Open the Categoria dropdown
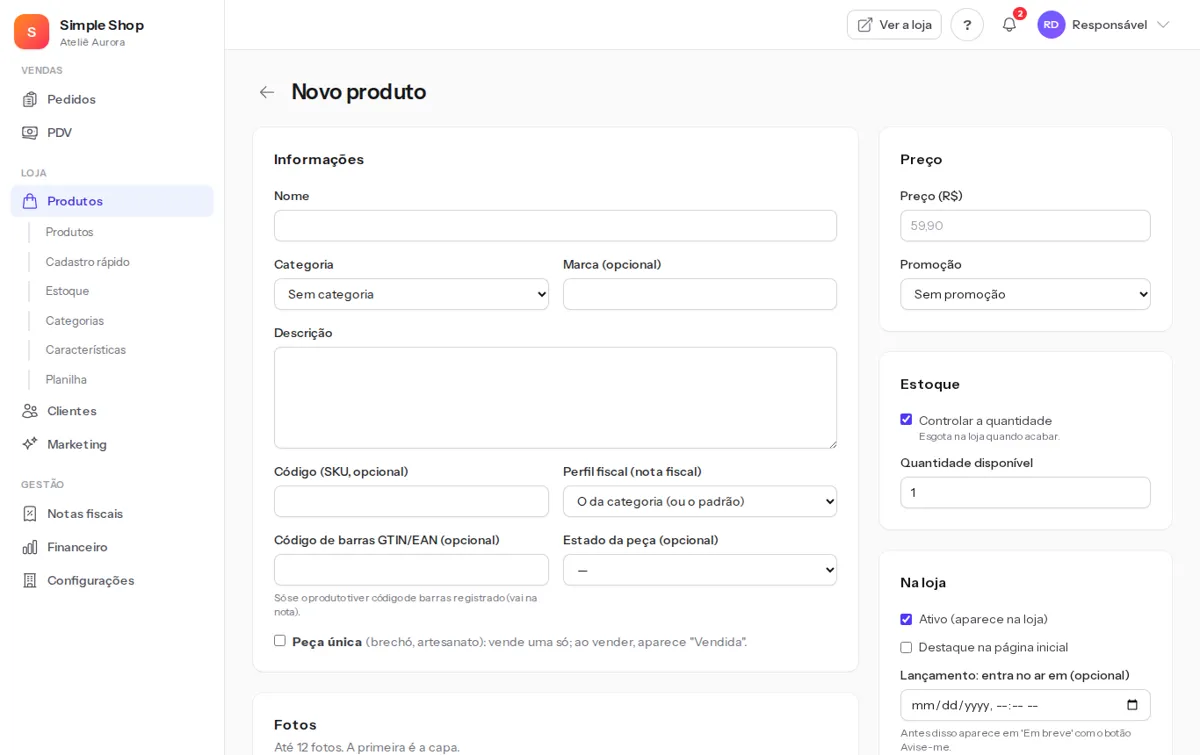 coord(411,294)
